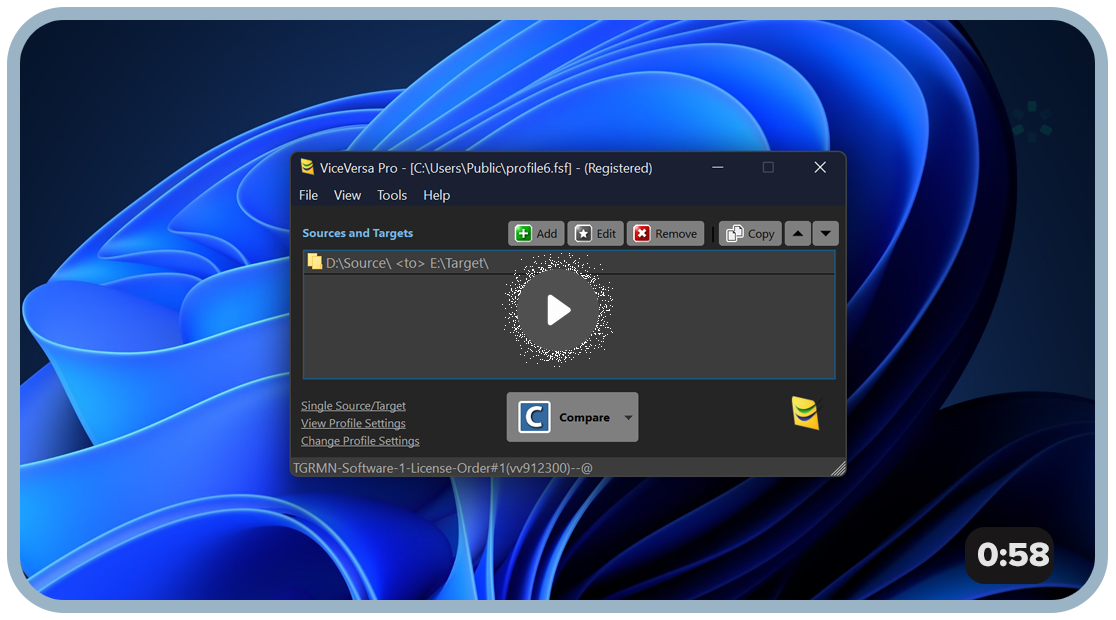Viewport: 1116px width, 620px height.
Task: Select the D:\Source\ <to> E:\Target\ row
Action: coord(569,263)
